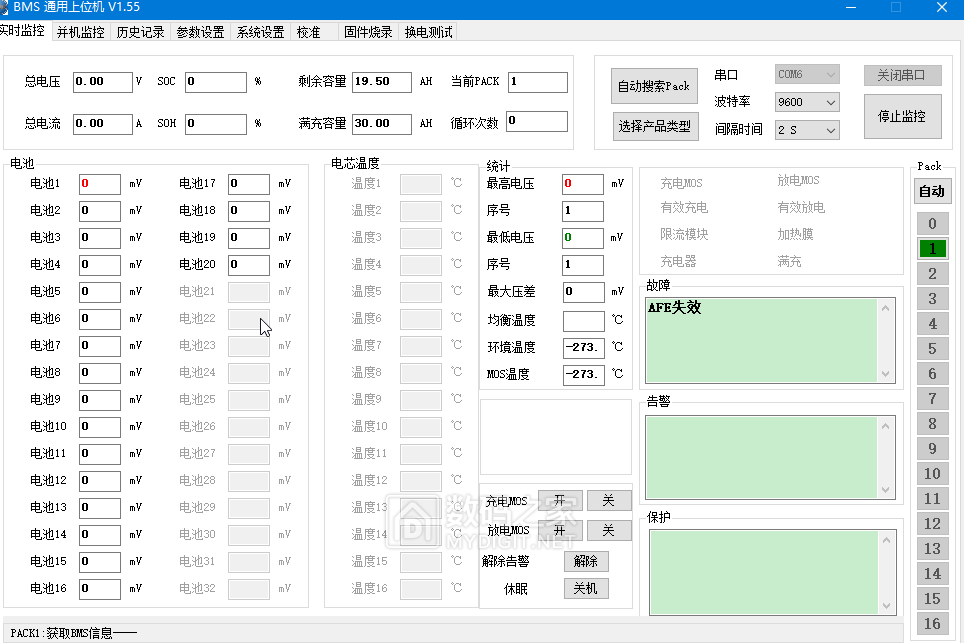Select Pack number 10

[x=932, y=473]
